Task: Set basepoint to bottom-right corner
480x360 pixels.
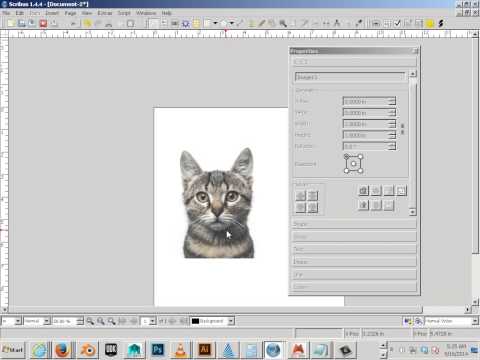Action: point(360,171)
